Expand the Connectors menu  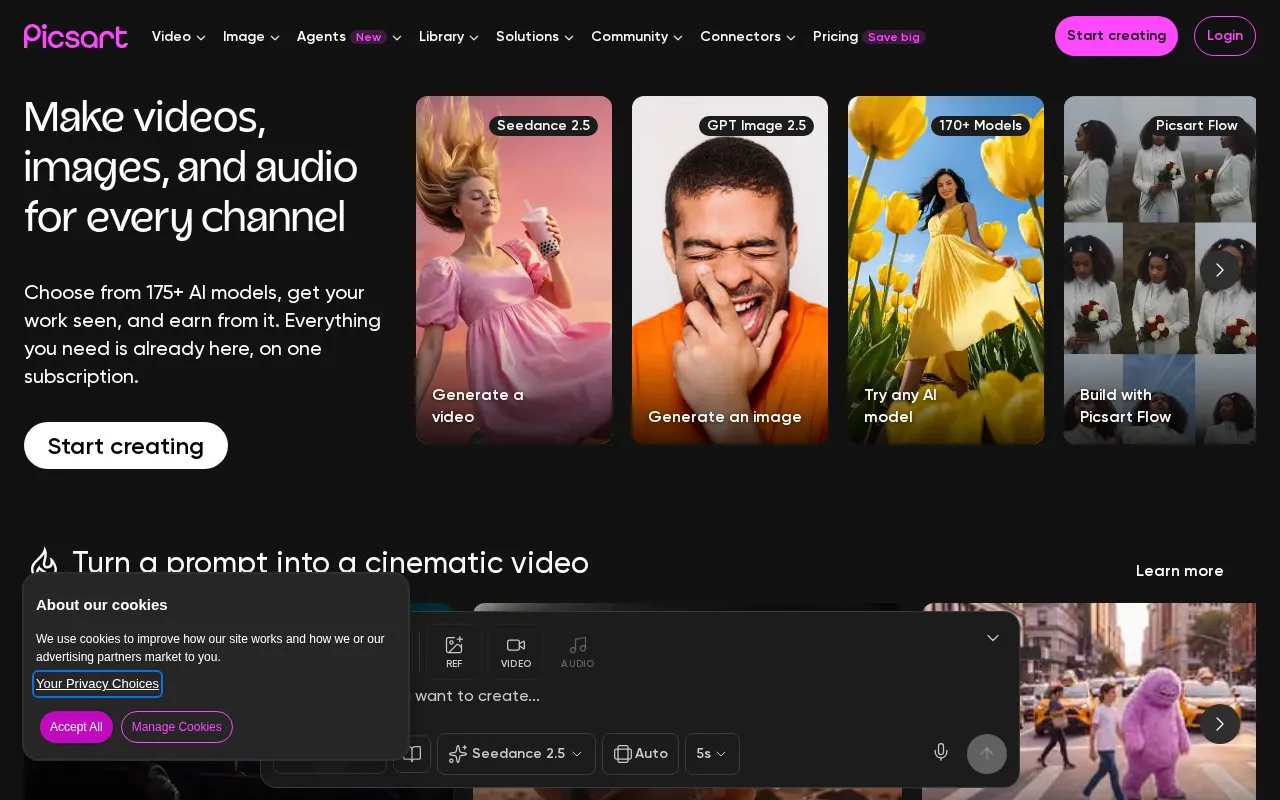pyautogui.click(x=748, y=37)
